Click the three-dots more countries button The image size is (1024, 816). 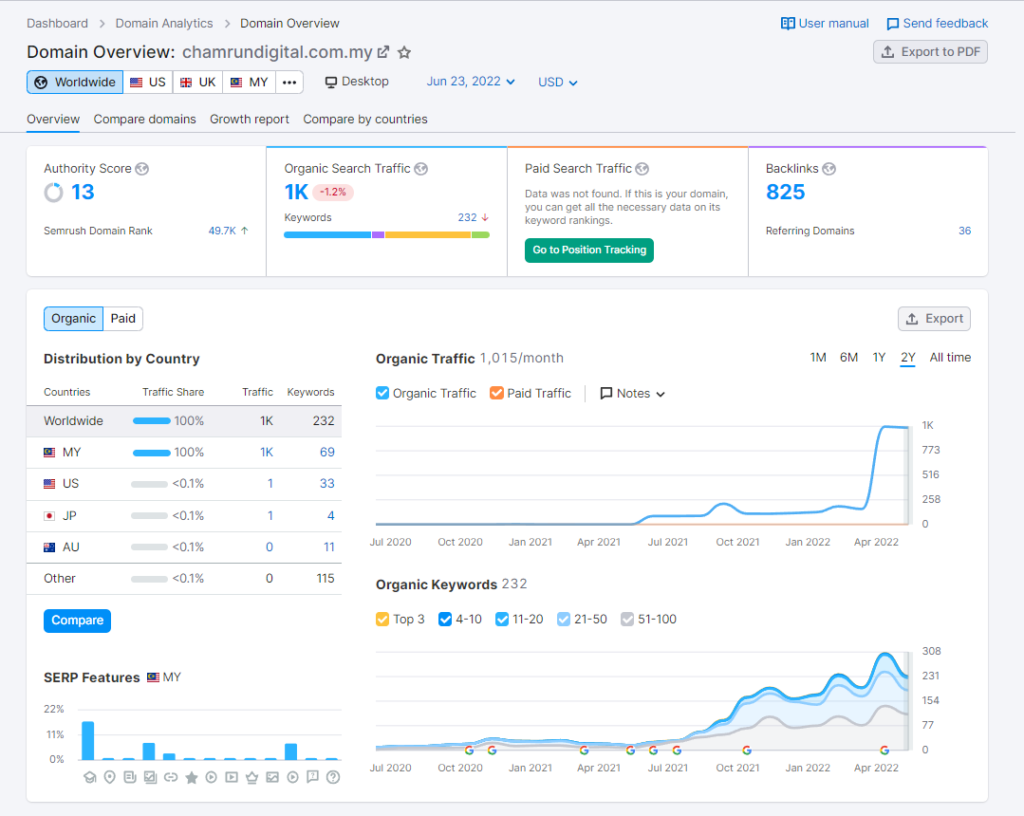point(289,82)
